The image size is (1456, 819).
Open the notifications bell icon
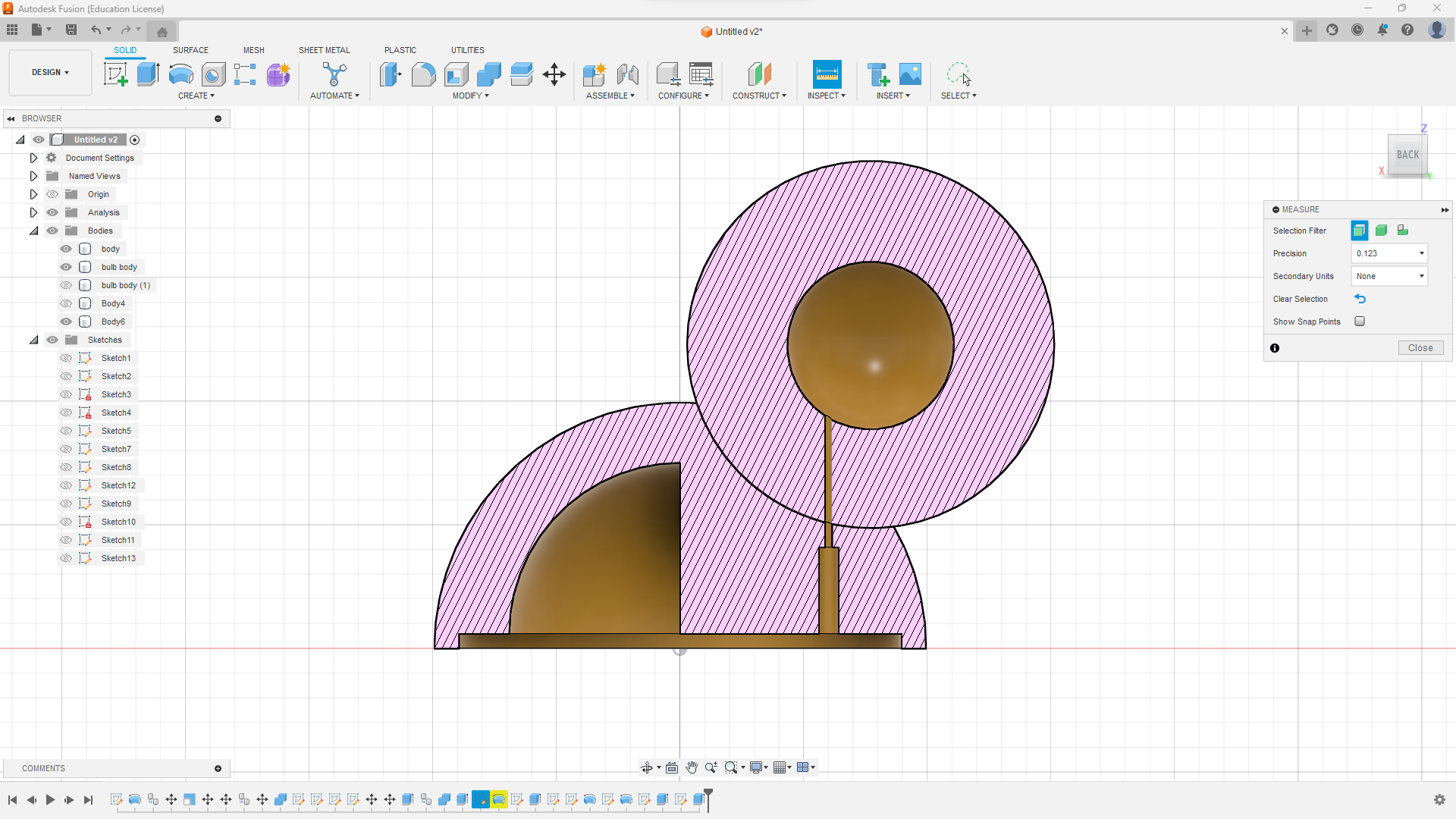point(1382,30)
